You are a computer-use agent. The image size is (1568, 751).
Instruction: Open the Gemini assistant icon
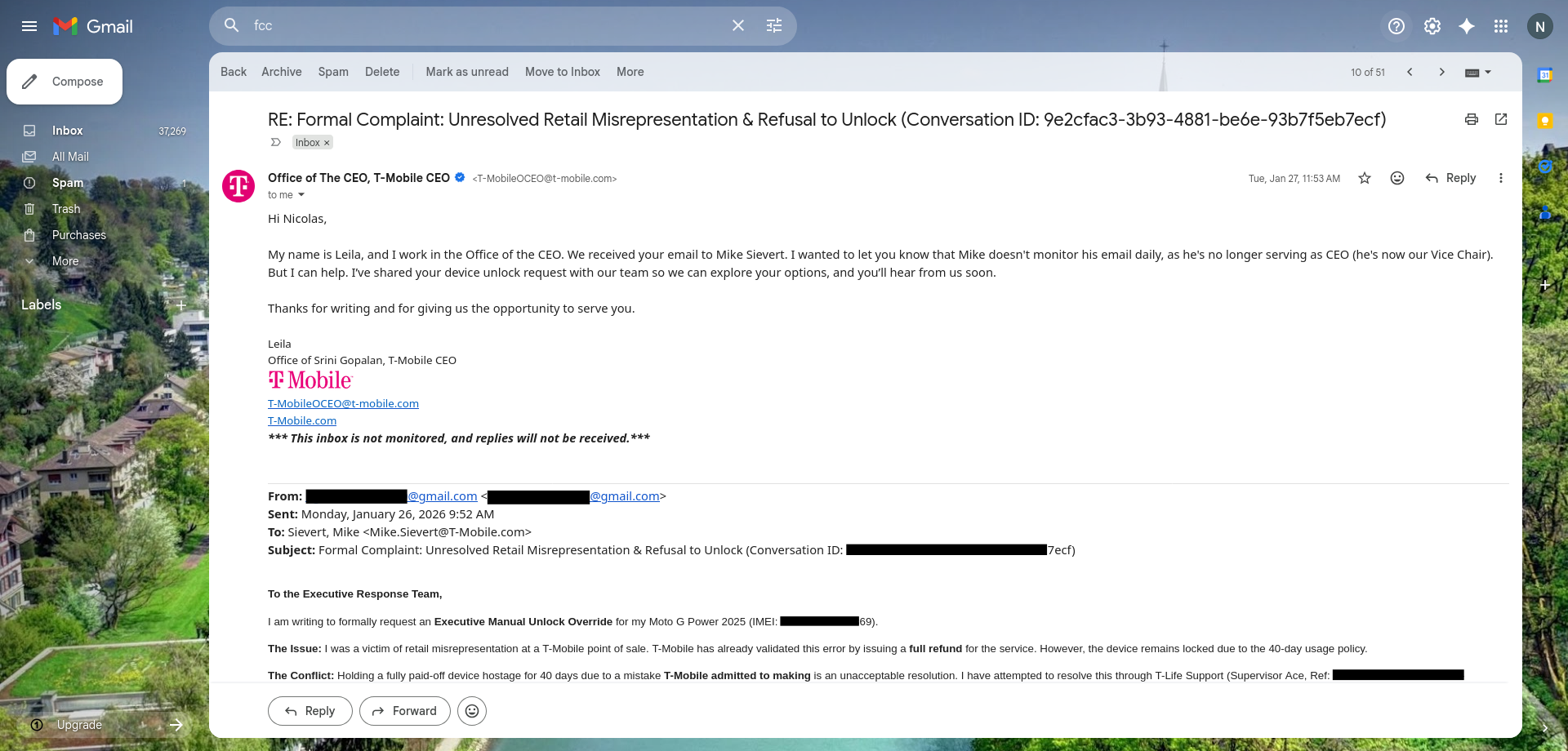click(x=1467, y=25)
